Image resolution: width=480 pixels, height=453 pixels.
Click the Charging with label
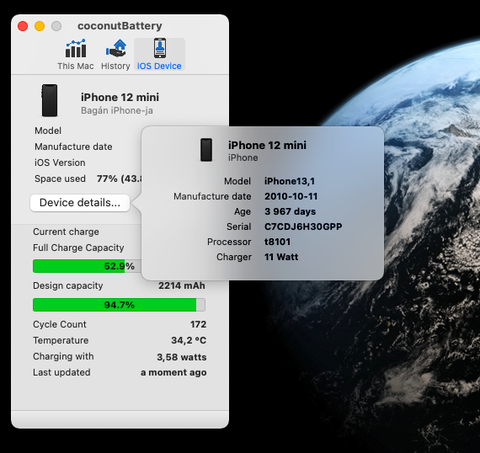click(x=63, y=356)
